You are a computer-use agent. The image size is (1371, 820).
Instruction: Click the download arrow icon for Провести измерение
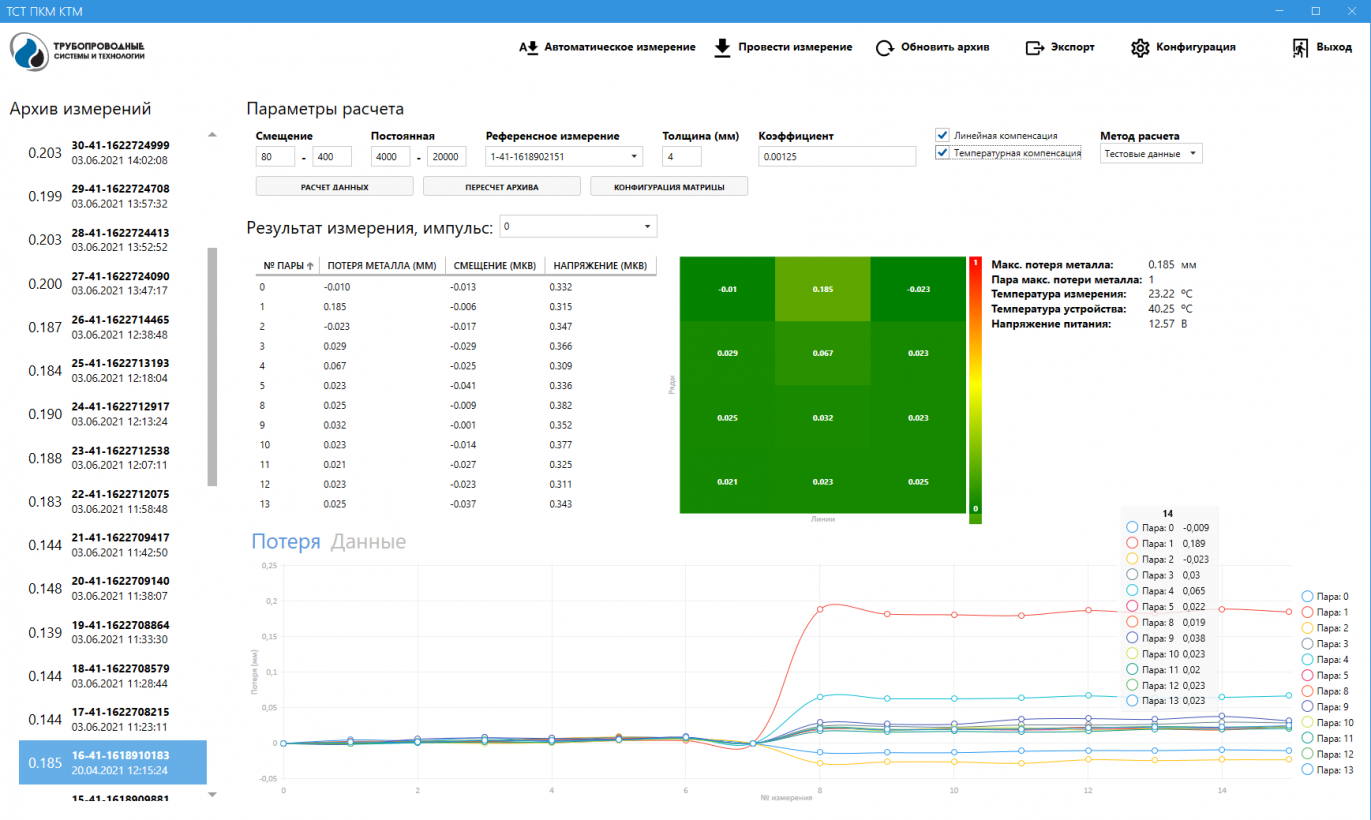click(x=723, y=47)
